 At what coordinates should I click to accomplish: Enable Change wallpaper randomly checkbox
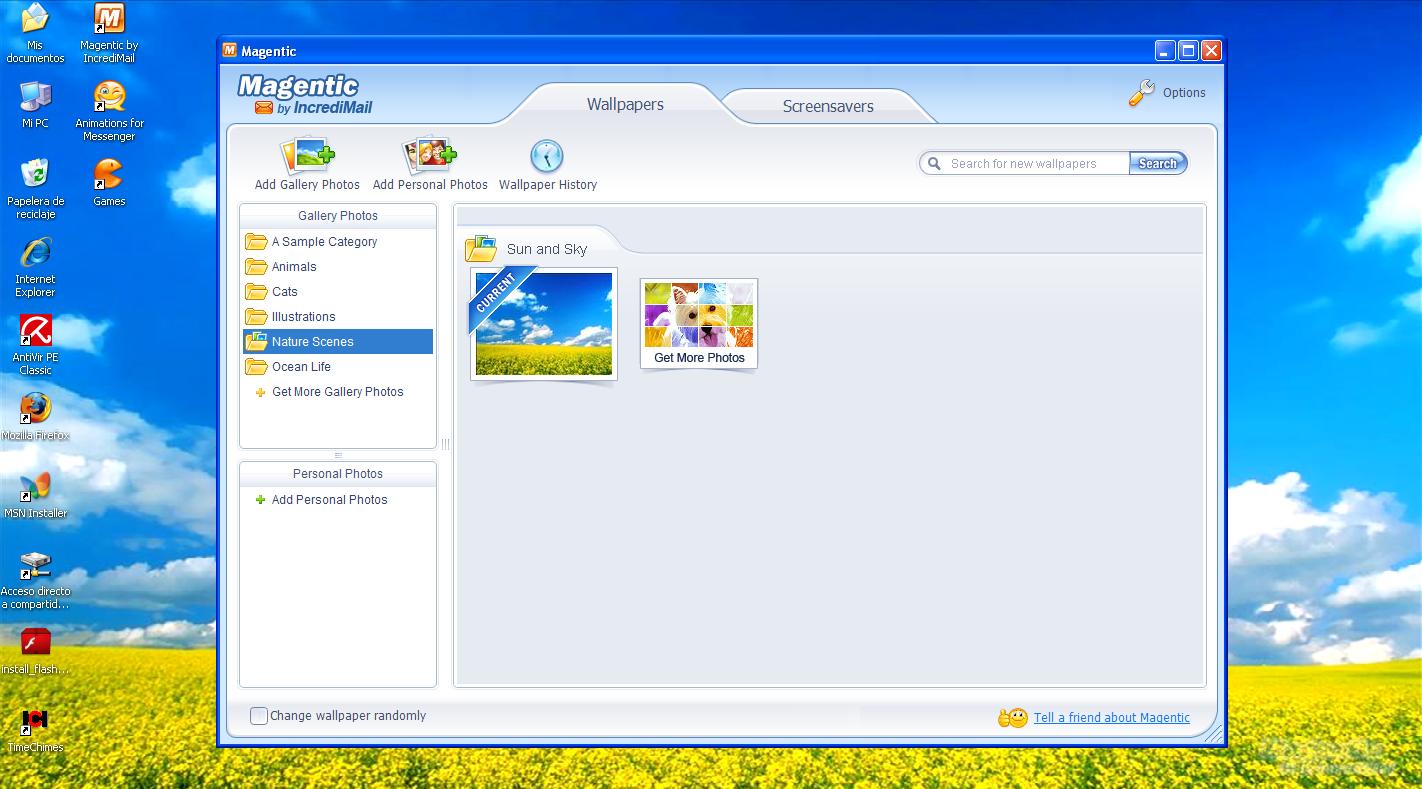coord(259,716)
